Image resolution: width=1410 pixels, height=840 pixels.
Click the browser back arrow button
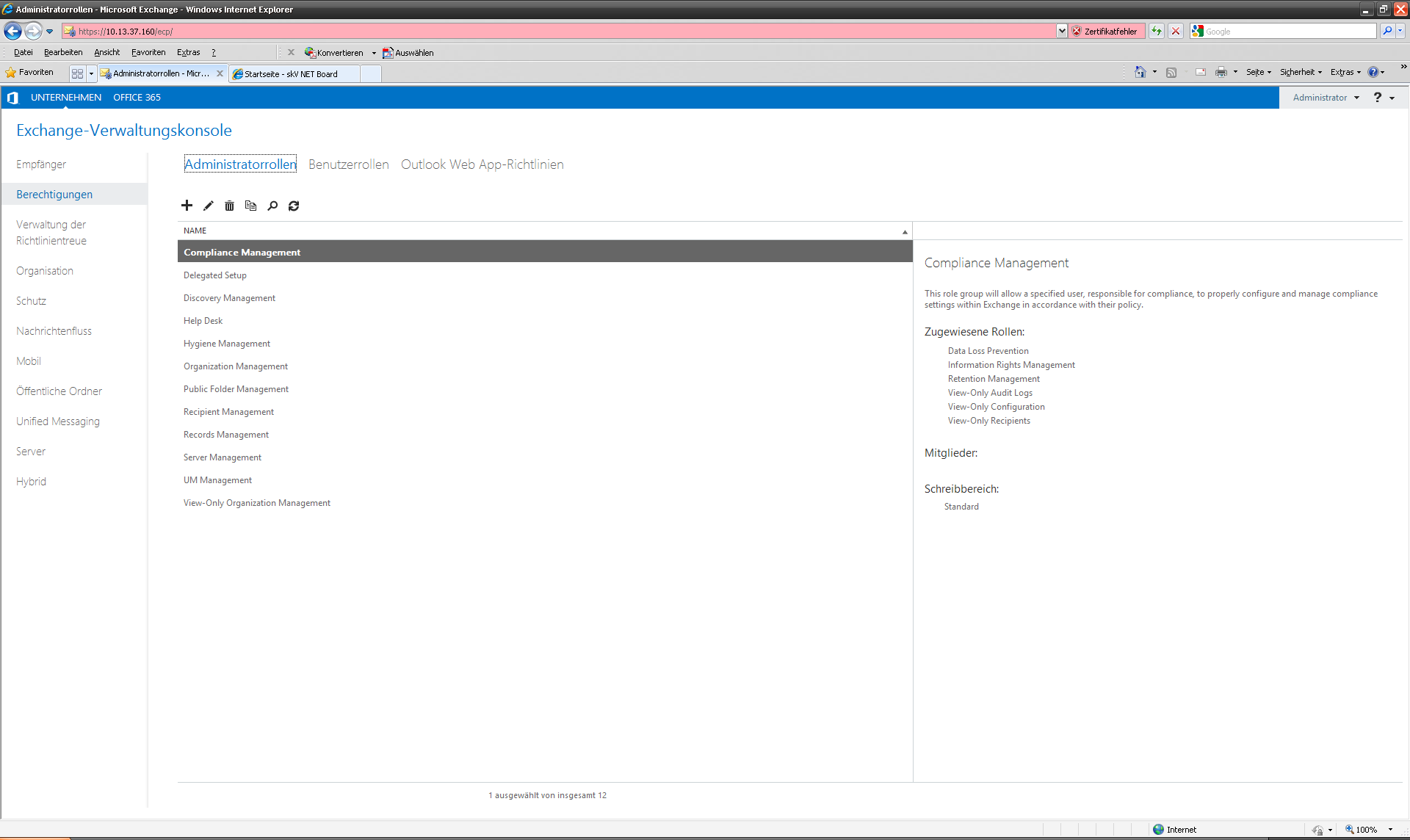(x=12, y=31)
